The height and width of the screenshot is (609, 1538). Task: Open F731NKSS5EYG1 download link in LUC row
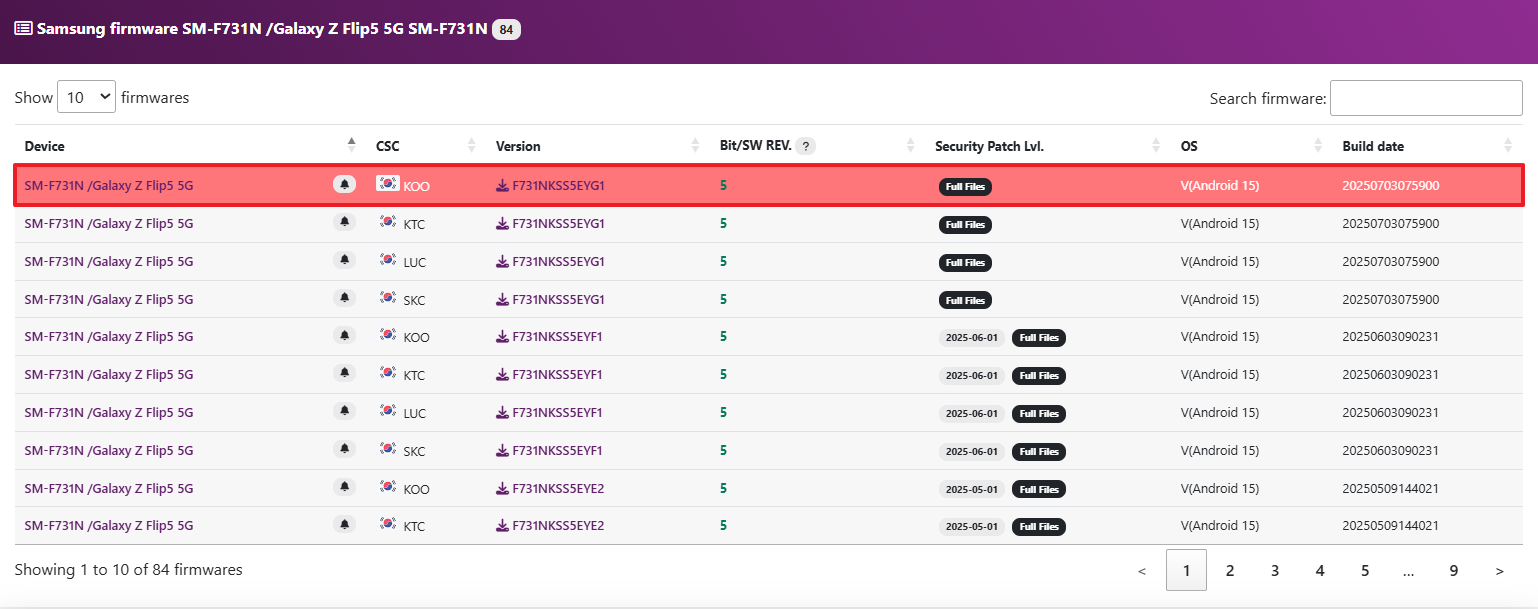550,261
